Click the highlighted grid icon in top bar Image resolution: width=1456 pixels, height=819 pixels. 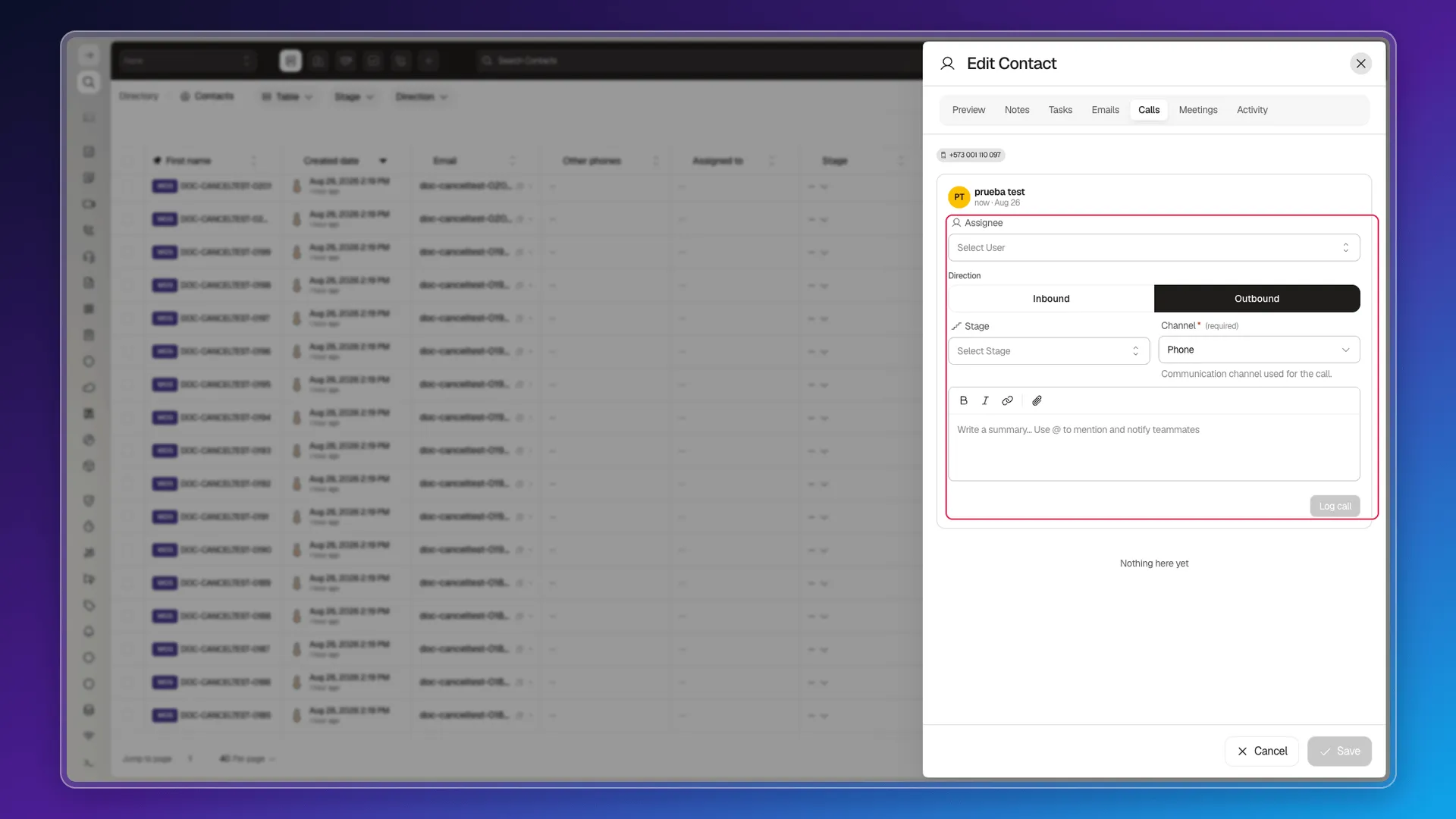coord(290,61)
